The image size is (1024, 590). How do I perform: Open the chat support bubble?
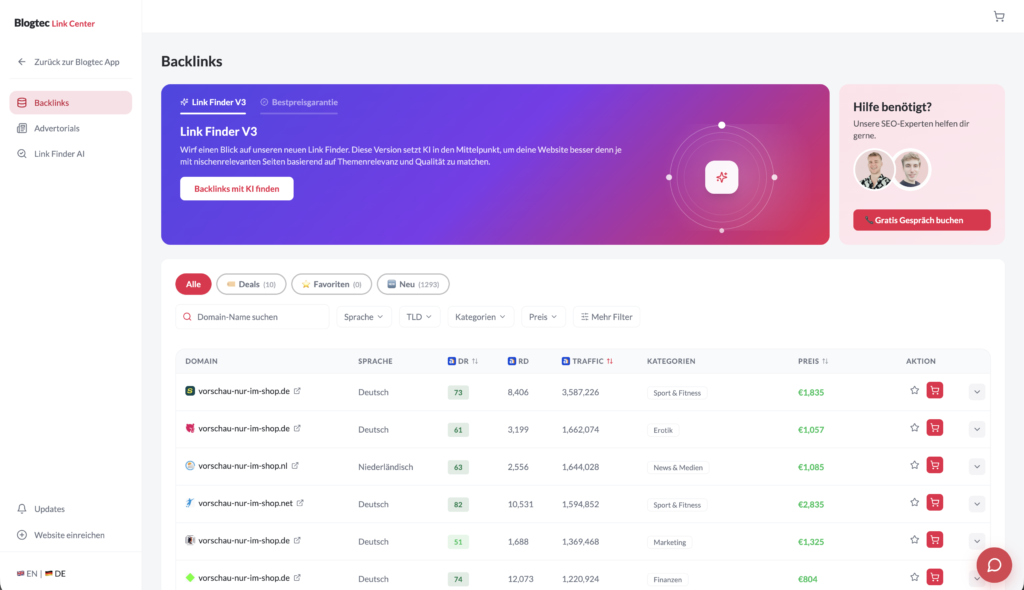coord(994,565)
